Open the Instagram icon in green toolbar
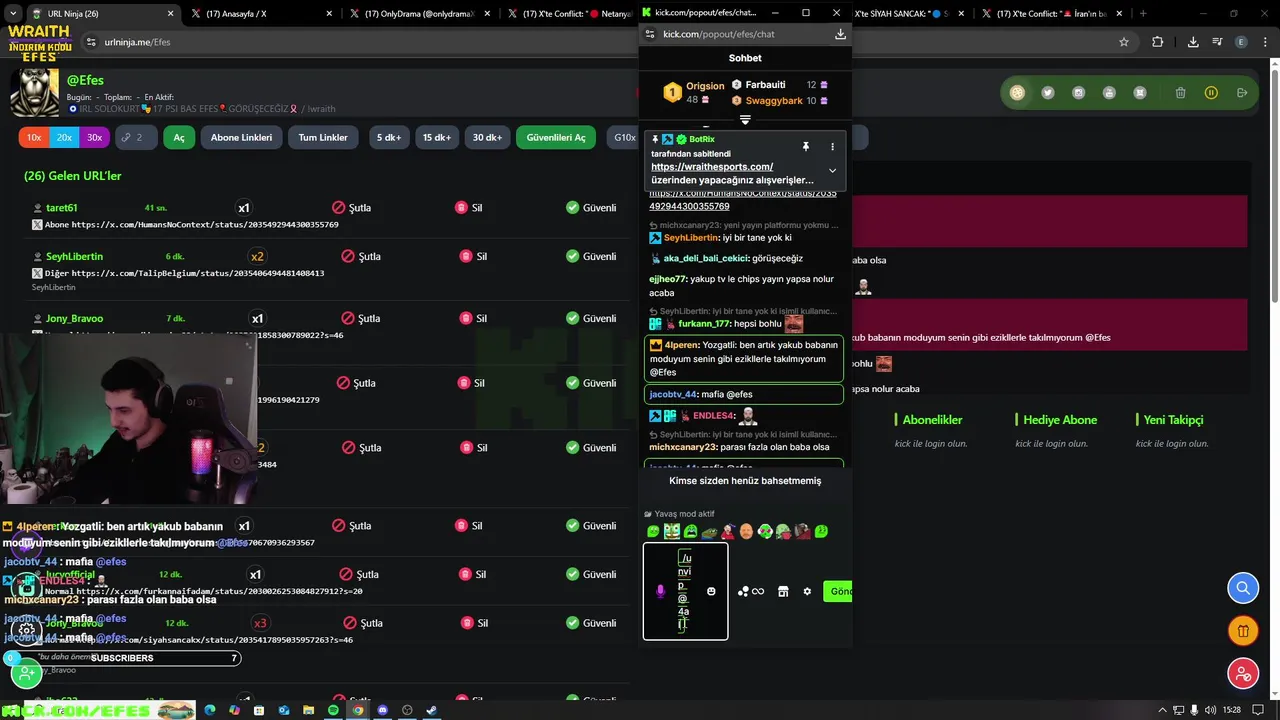The width and height of the screenshot is (1280, 720). [x=1078, y=93]
